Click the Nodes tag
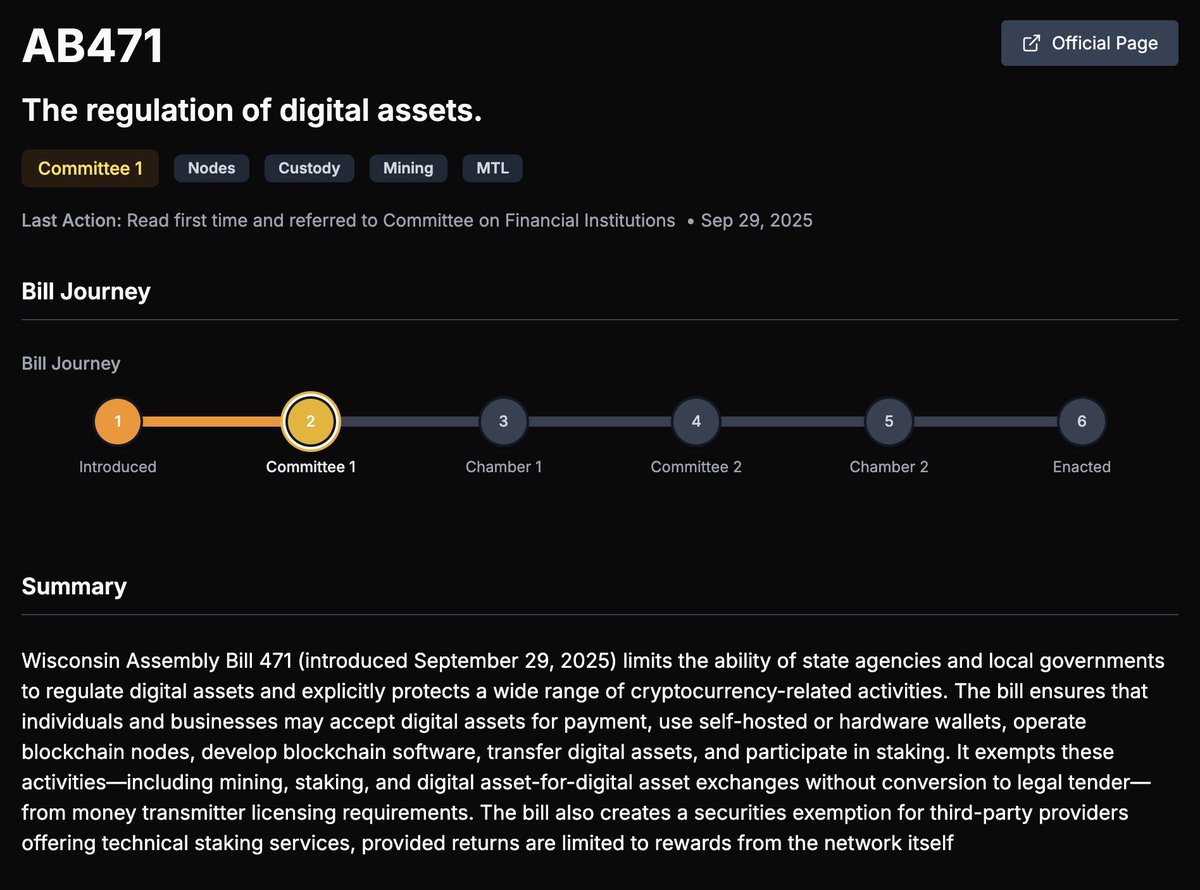Image resolution: width=1200 pixels, height=890 pixels. 212,168
